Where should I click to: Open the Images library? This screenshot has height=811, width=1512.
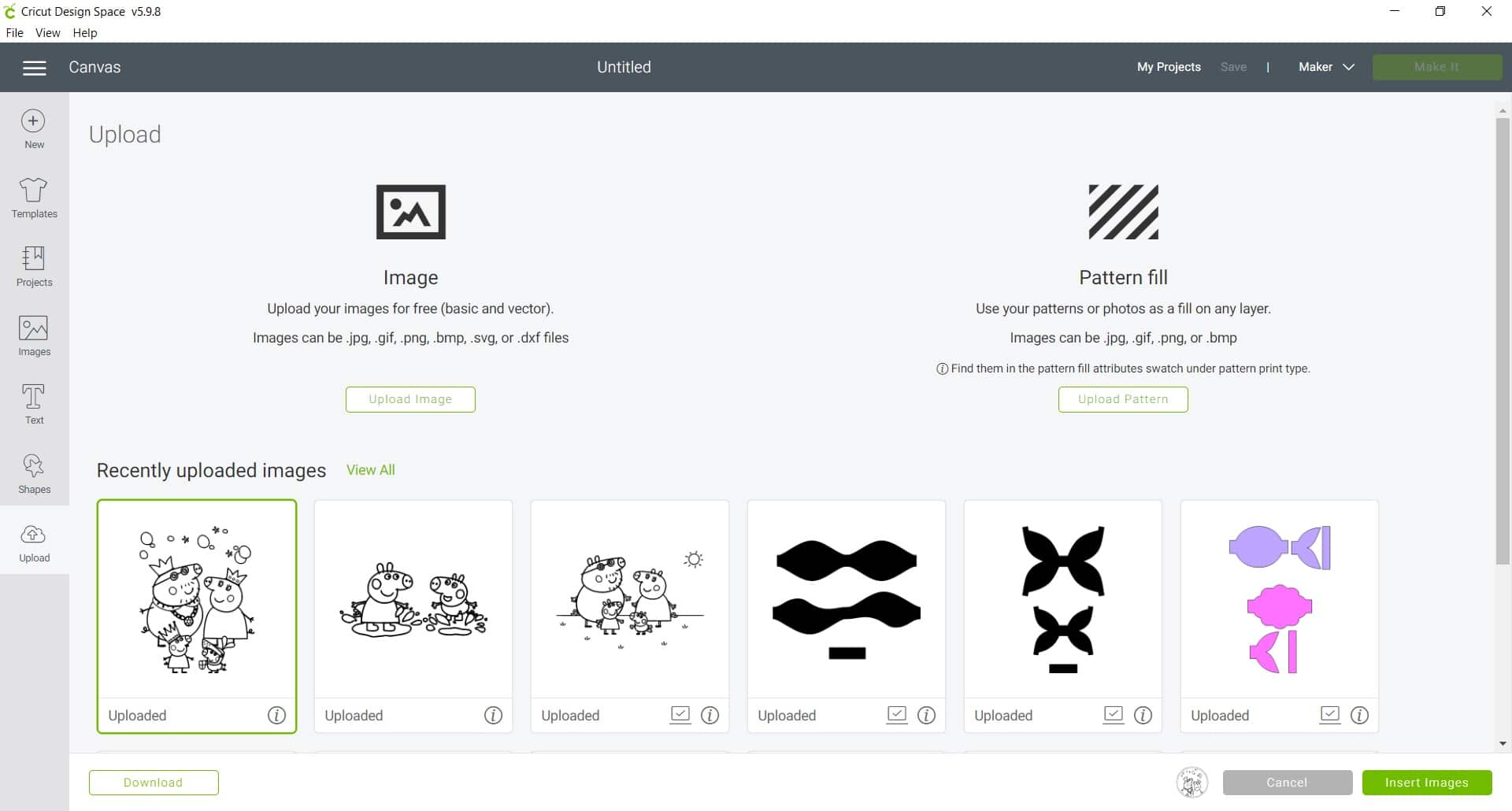(34, 335)
